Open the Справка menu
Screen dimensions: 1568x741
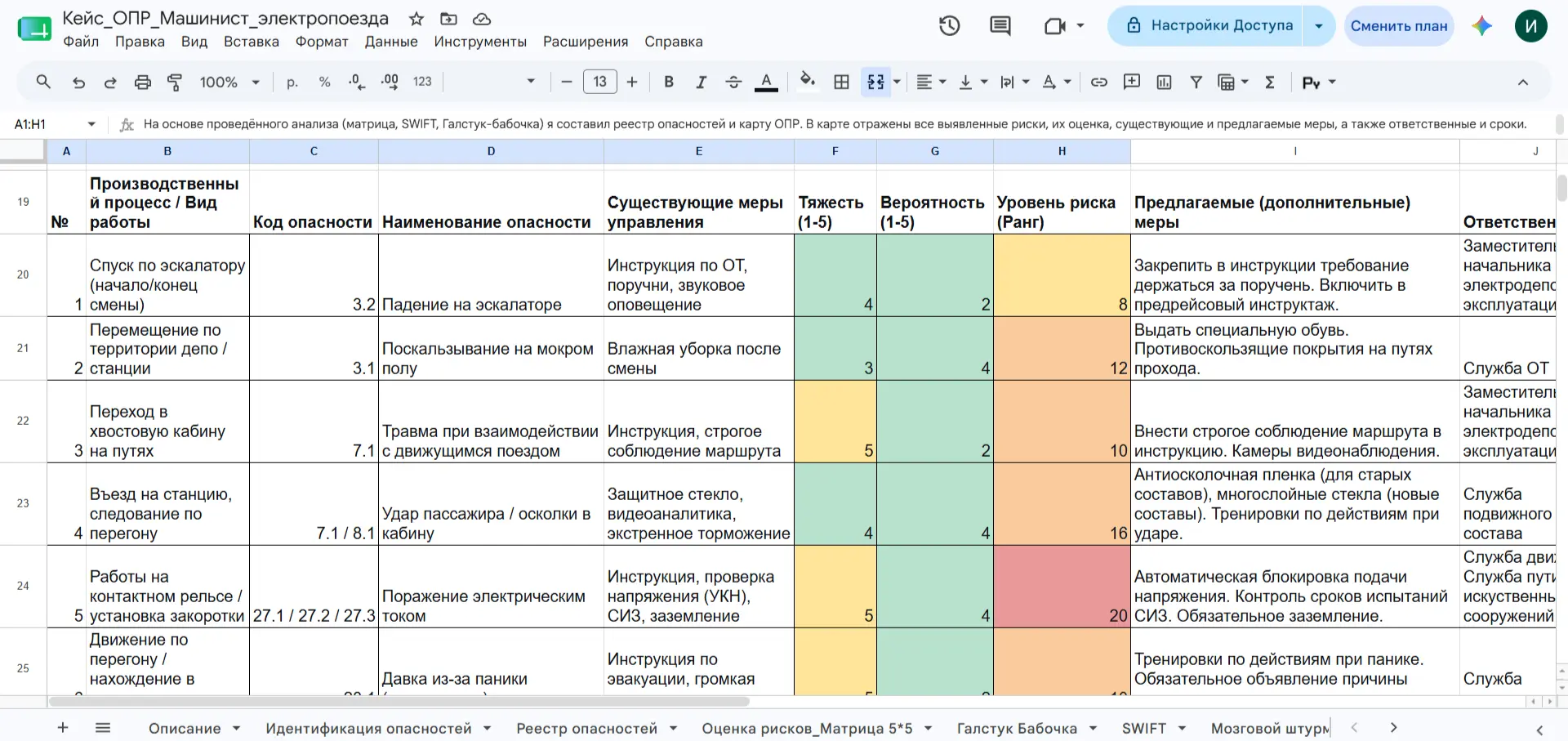point(674,42)
